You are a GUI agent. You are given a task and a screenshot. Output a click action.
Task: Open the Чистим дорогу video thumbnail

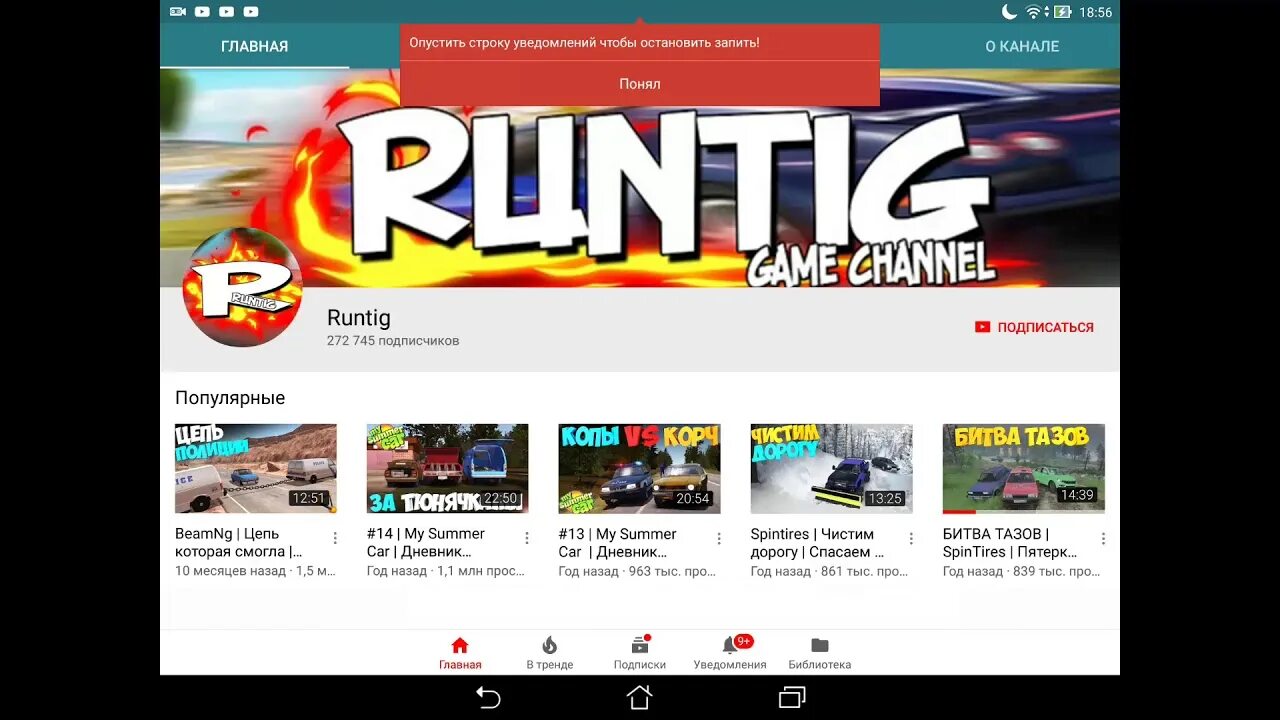pos(831,469)
